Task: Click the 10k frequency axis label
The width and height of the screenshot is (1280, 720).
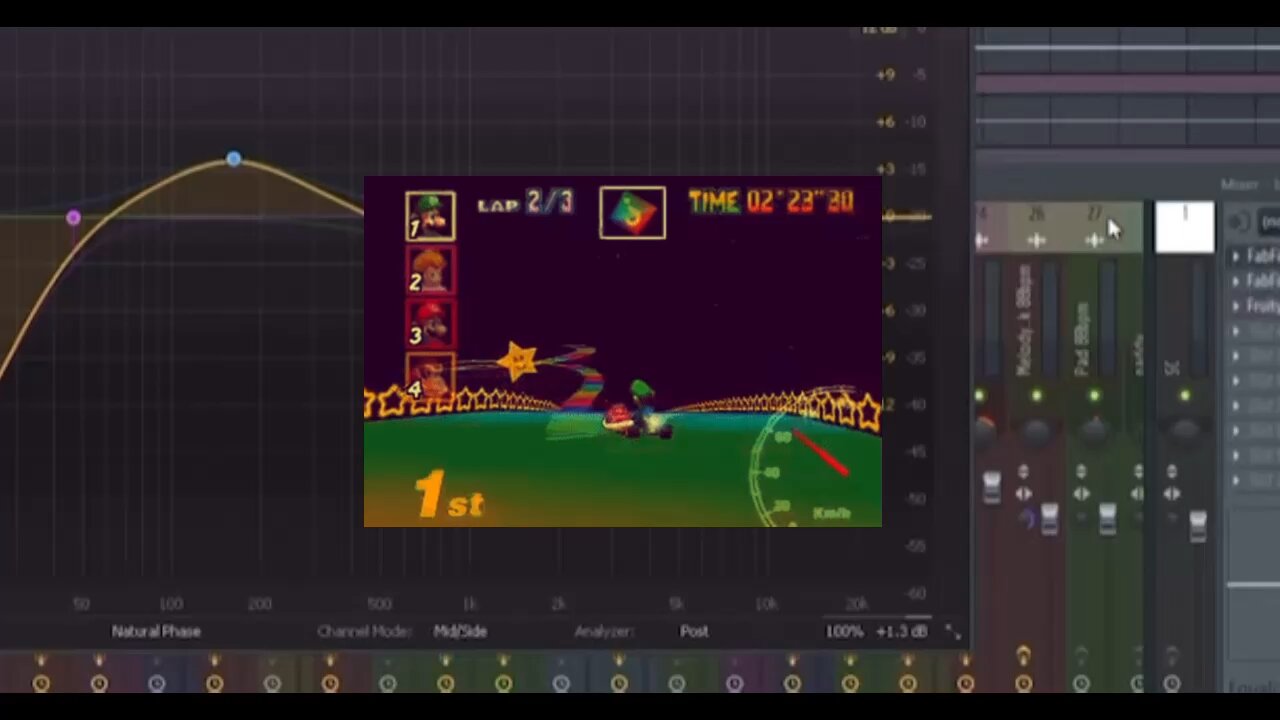Action: tap(766, 603)
